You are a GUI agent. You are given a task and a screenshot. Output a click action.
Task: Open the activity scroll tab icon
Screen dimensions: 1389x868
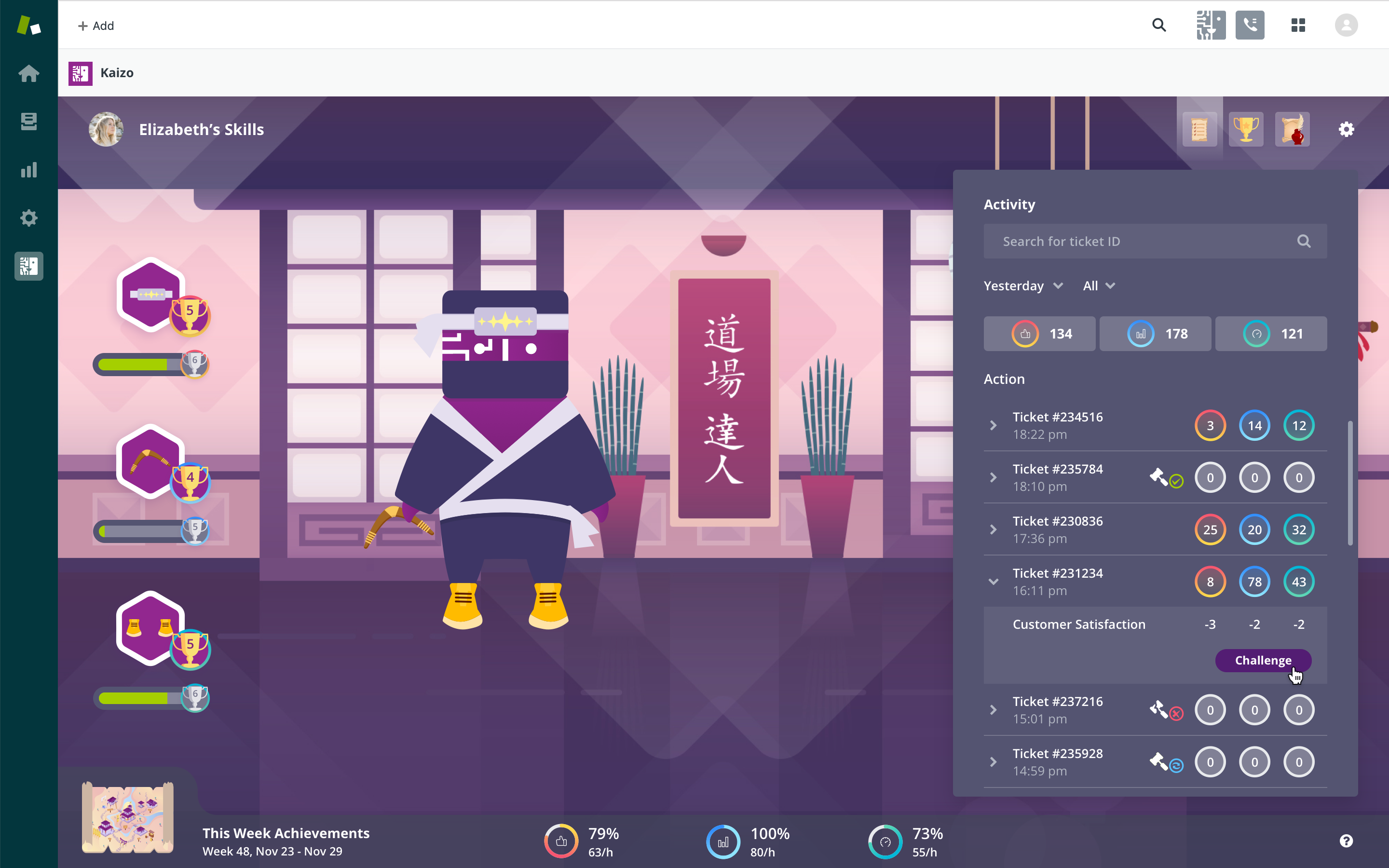(x=1199, y=129)
